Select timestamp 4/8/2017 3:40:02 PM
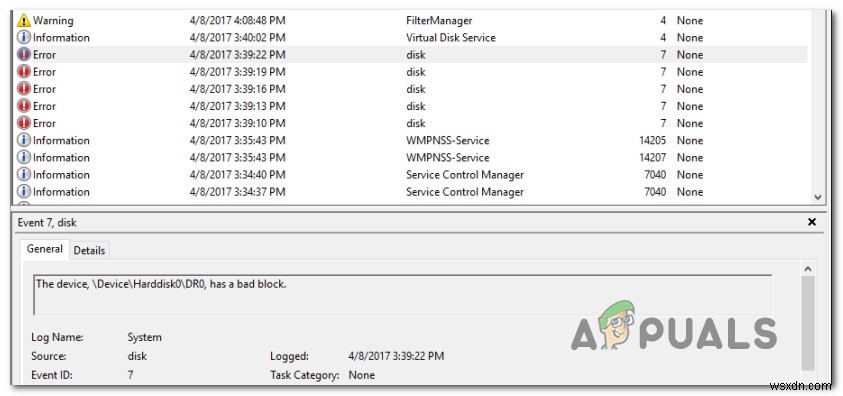The image size is (843, 396). click(237, 38)
